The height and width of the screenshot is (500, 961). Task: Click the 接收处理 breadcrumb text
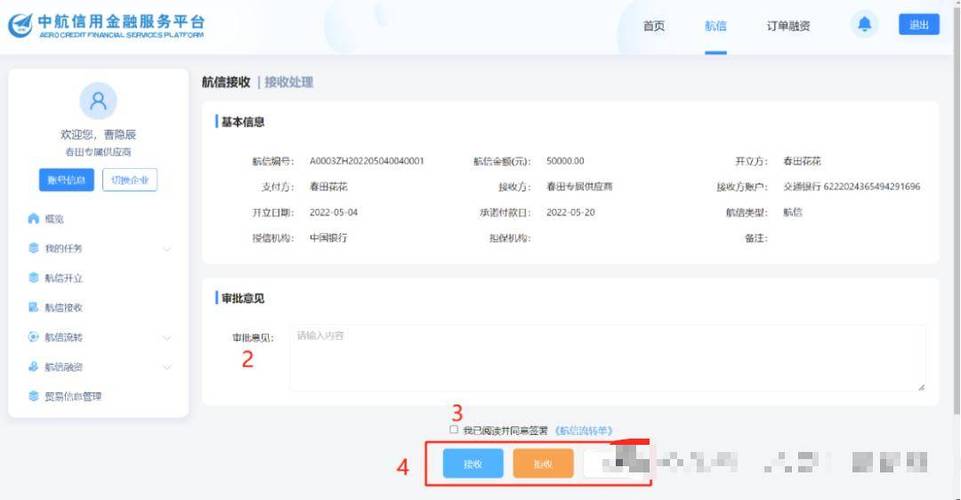pyautogui.click(x=289, y=82)
